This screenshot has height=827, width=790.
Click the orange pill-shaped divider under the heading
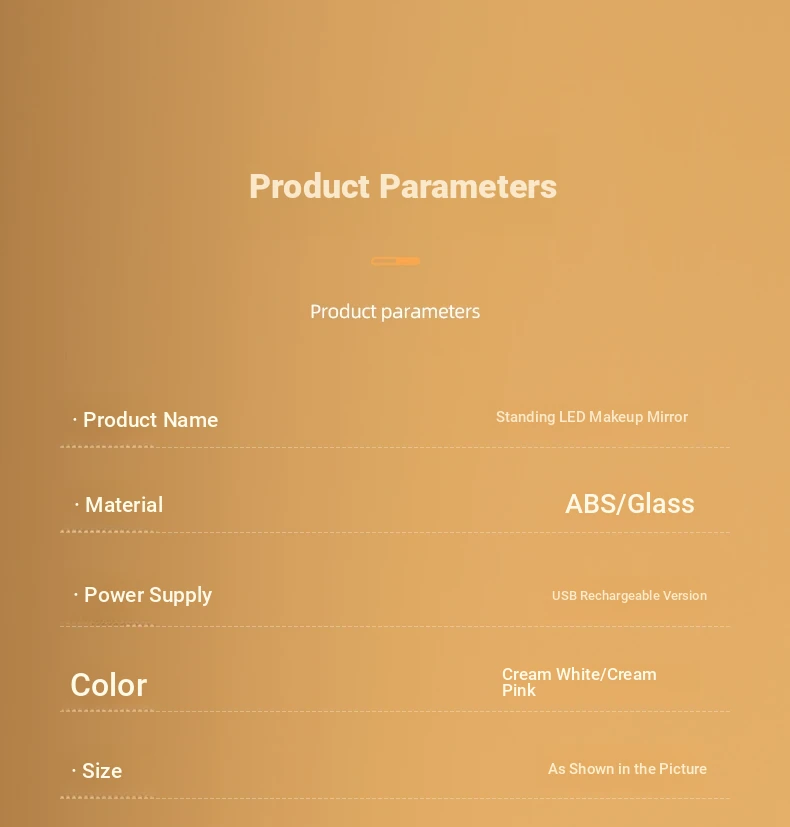pyautogui.click(x=396, y=261)
